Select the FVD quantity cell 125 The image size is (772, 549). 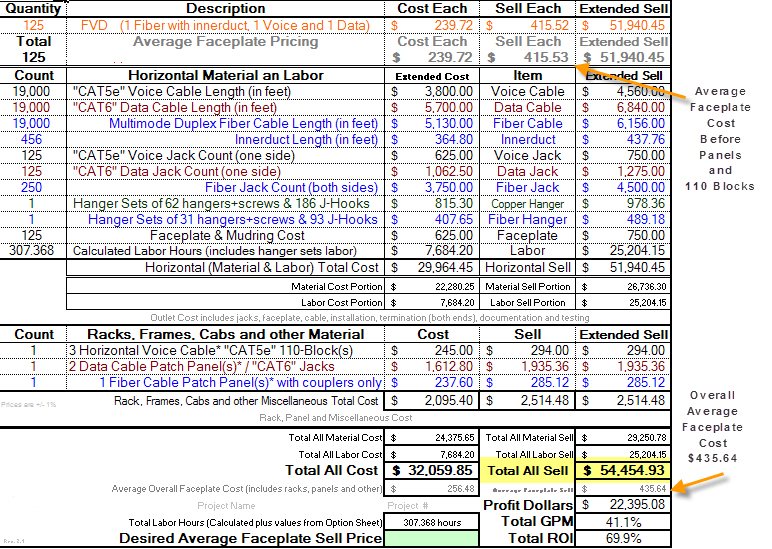(33, 25)
